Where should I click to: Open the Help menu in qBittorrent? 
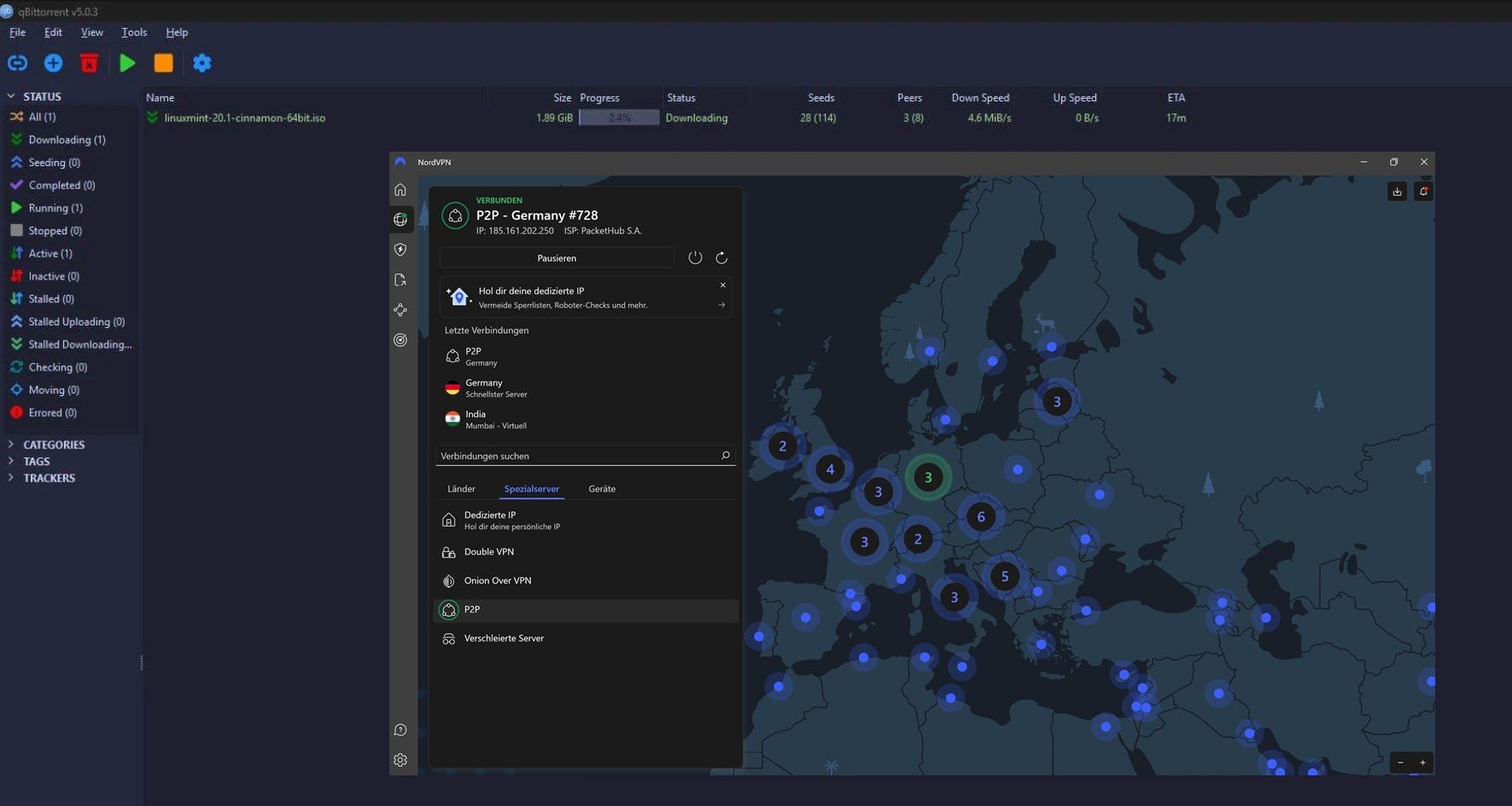[x=176, y=32]
